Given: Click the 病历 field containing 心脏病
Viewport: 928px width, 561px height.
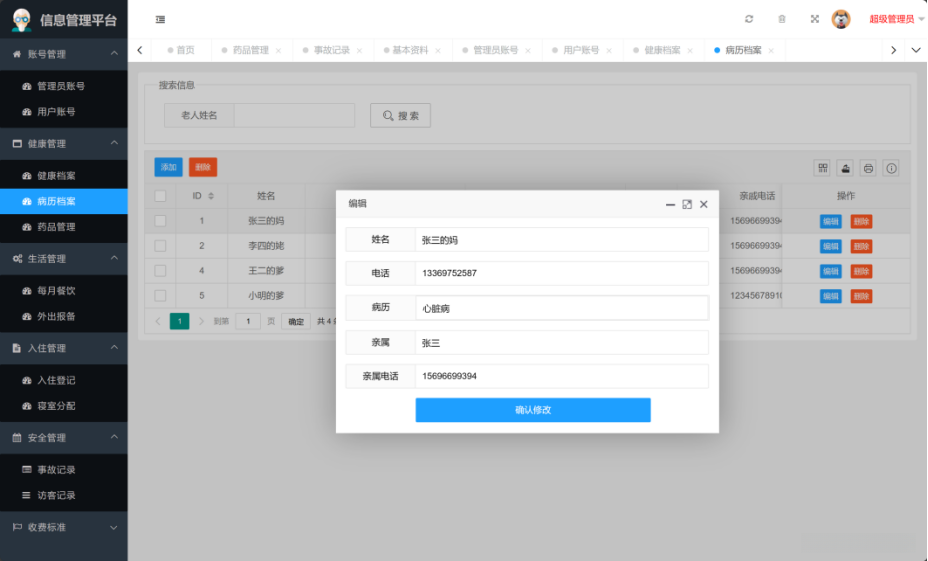Looking at the screenshot, I should point(562,308).
